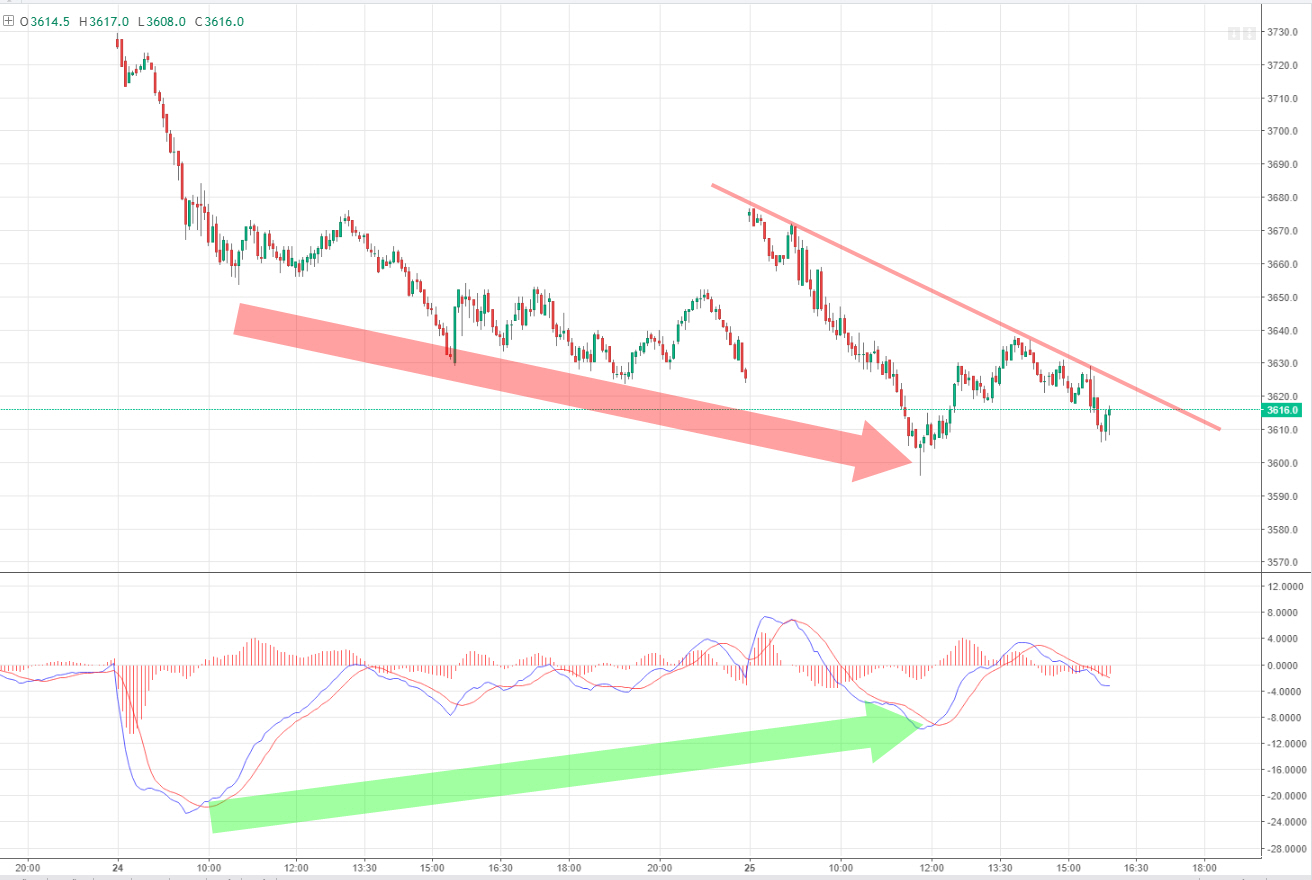Screen dimensions: 1312x880
Task: Click the date marker 24 on time axis
Action: click(x=118, y=866)
